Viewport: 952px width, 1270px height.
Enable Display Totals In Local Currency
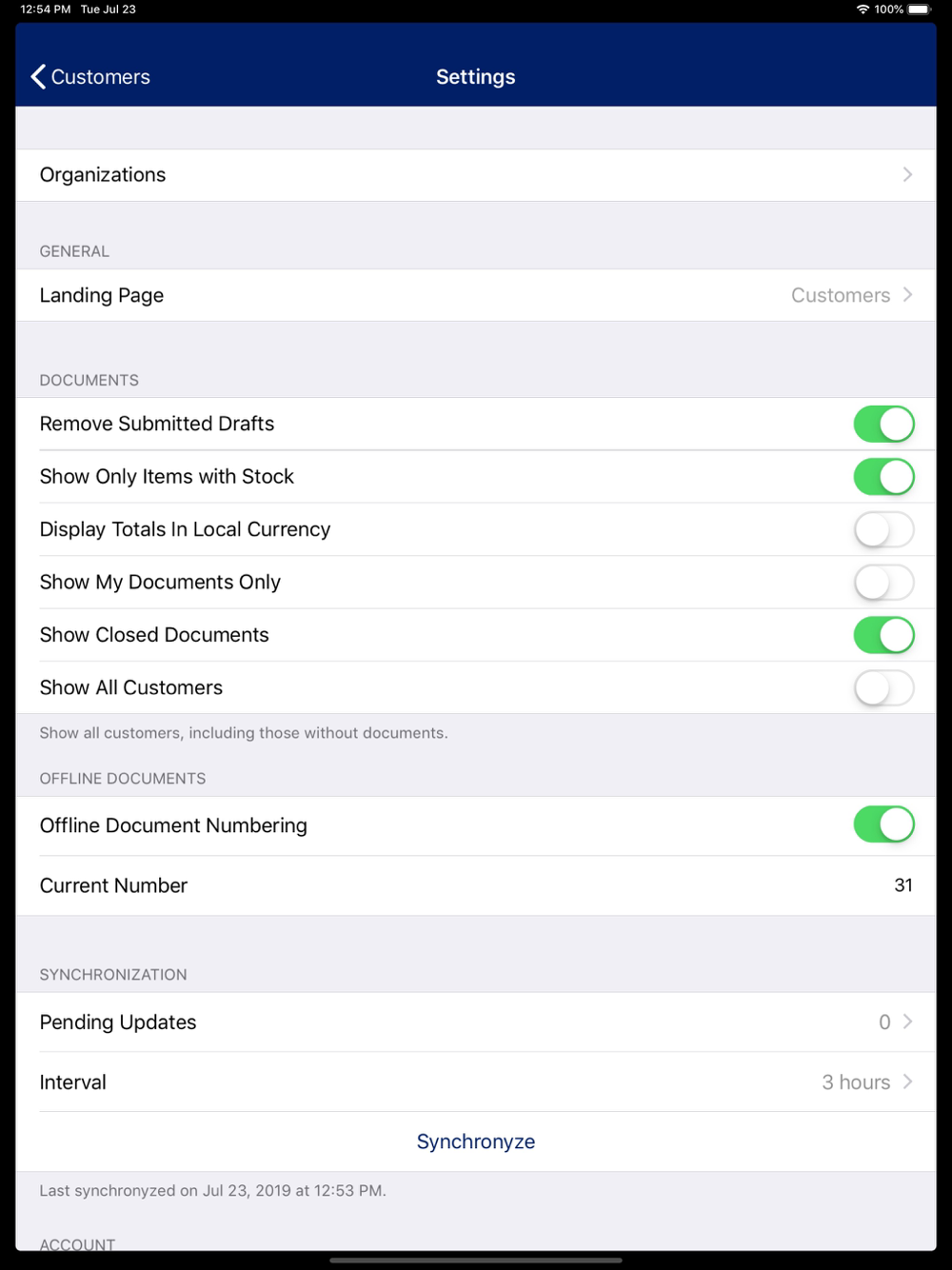pyautogui.click(x=883, y=529)
